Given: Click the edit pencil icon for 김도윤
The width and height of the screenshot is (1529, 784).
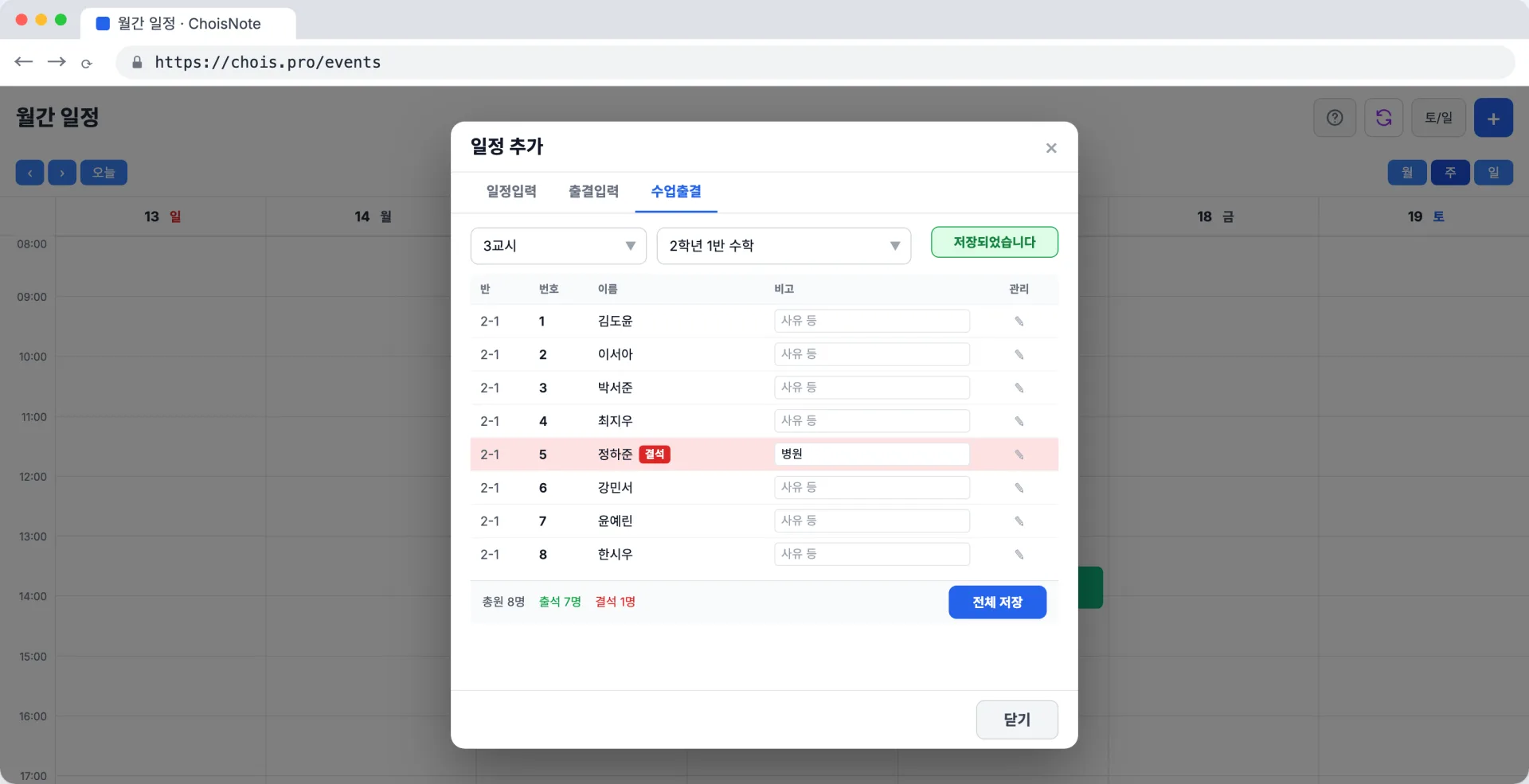Looking at the screenshot, I should [x=1019, y=322].
